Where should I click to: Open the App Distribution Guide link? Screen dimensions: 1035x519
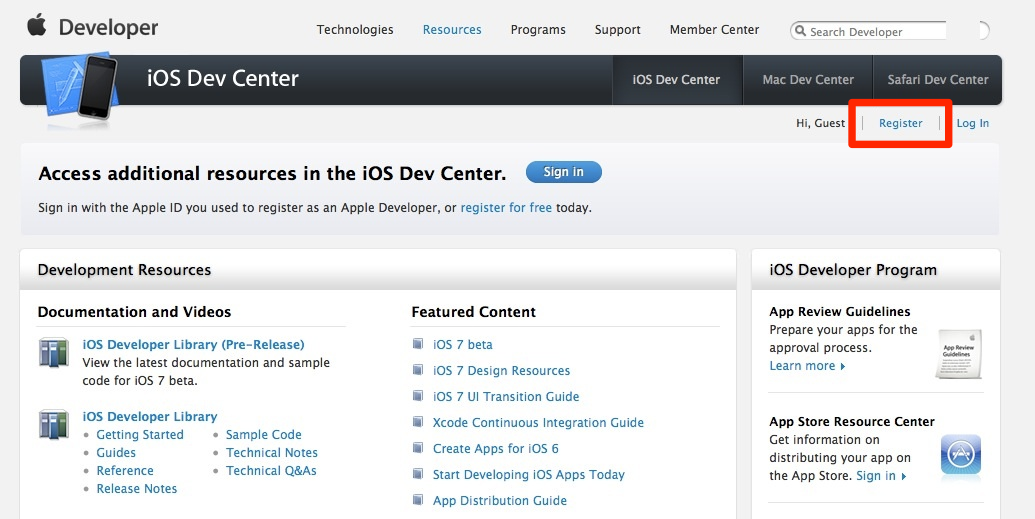pyautogui.click(x=500, y=501)
